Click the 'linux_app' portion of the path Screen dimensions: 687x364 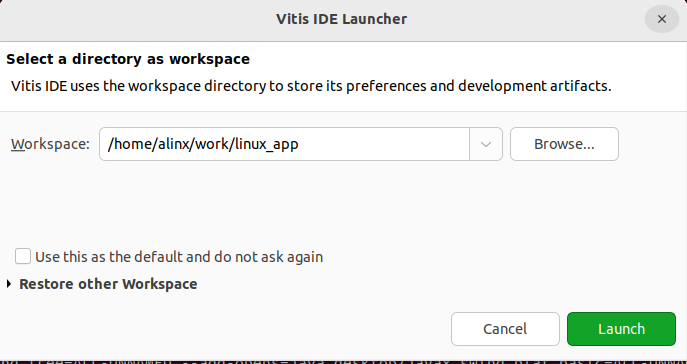(267, 145)
